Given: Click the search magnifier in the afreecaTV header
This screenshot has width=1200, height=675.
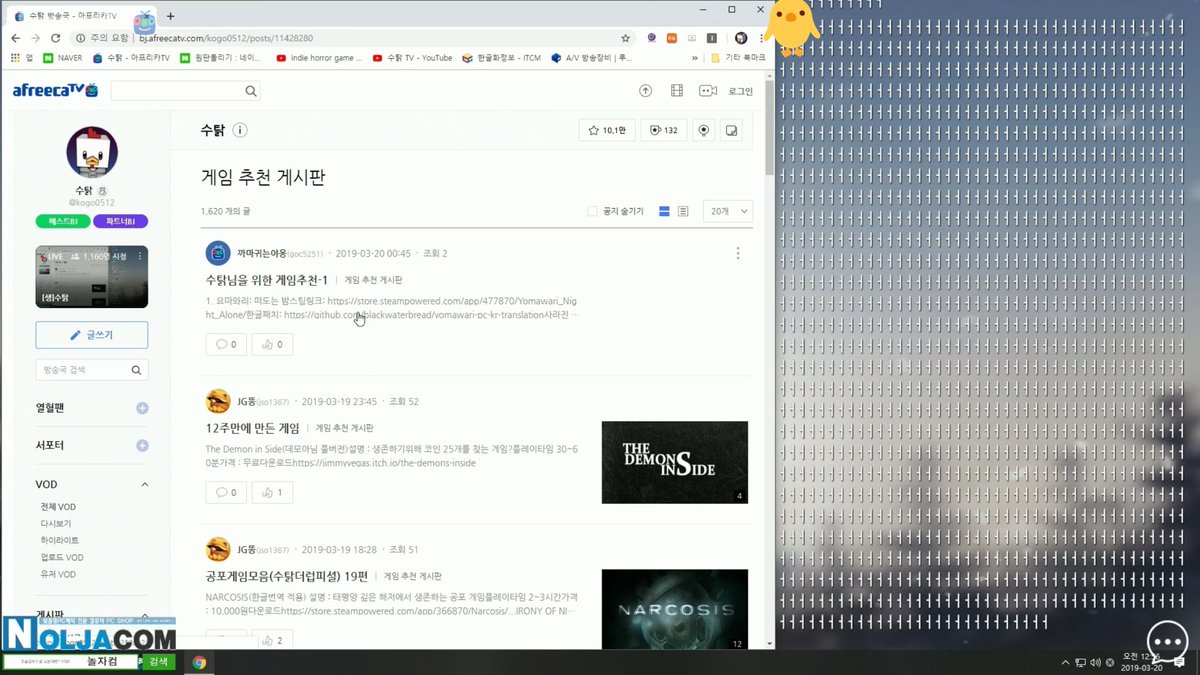Looking at the screenshot, I should [x=251, y=91].
